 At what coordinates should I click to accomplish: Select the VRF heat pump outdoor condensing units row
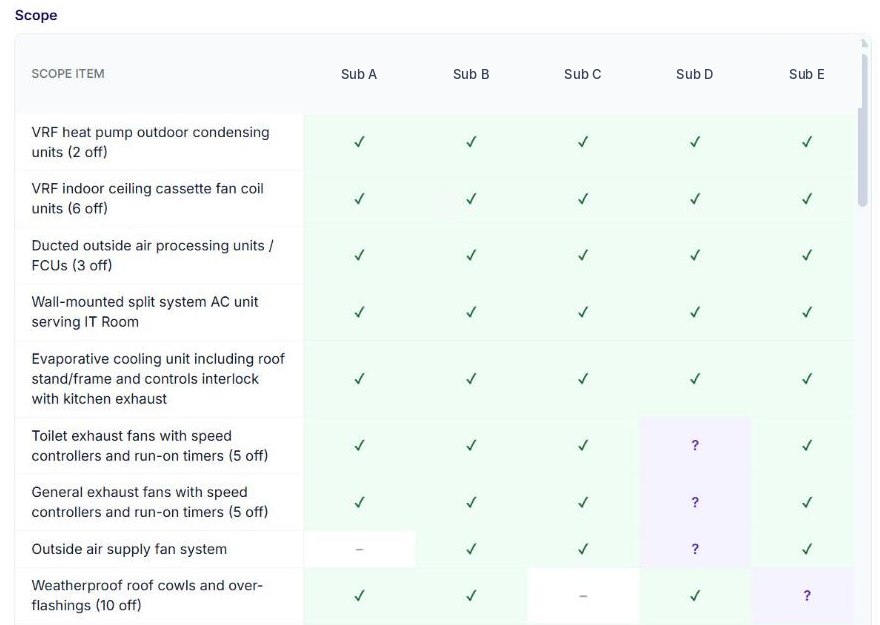tap(435, 142)
